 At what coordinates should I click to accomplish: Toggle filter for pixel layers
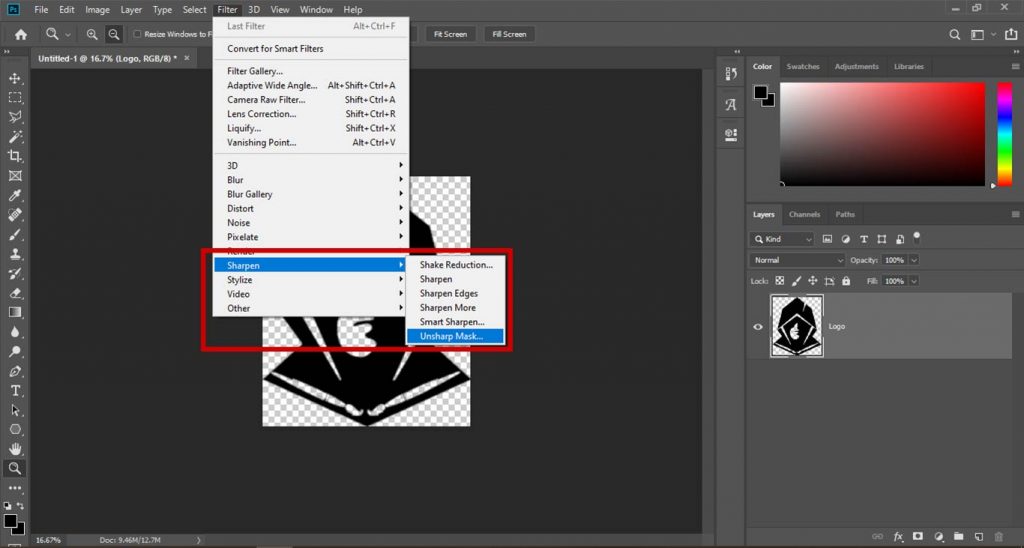[827, 239]
